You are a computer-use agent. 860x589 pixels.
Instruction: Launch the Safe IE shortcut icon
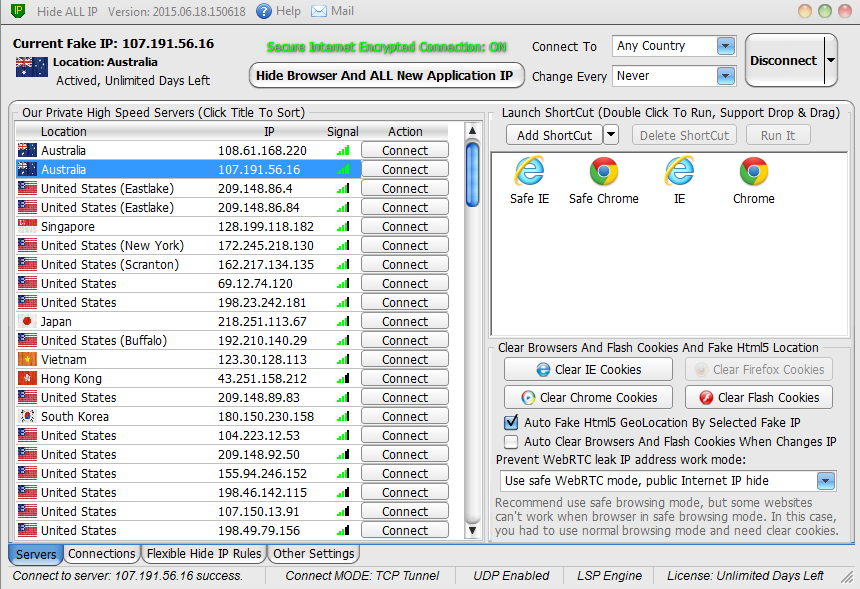click(529, 173)
